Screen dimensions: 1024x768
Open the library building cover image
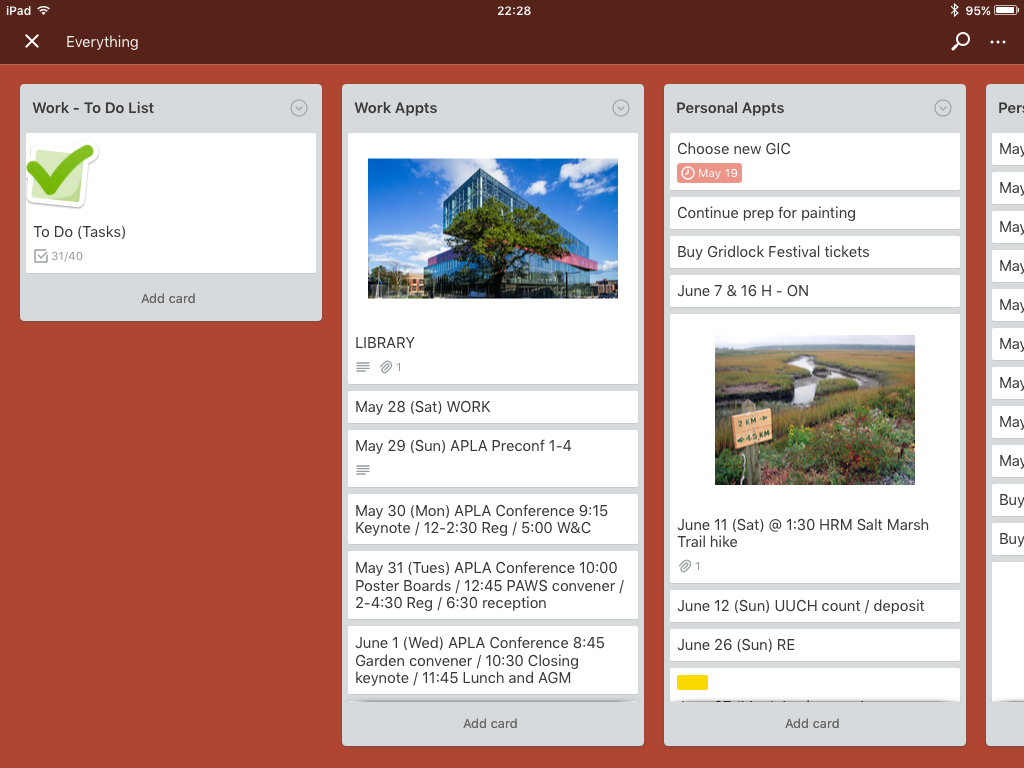(493, 228)
